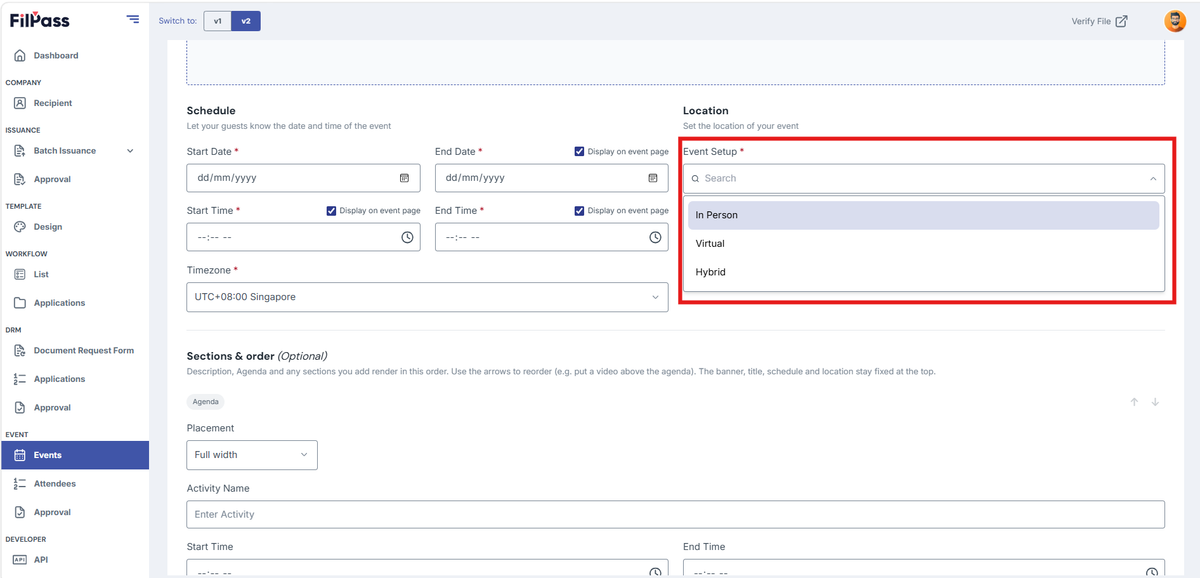Click the Activity Name input field
The width and height of the screenshot is (1200, 578).
pyautogui.click(x=675, y=514)
